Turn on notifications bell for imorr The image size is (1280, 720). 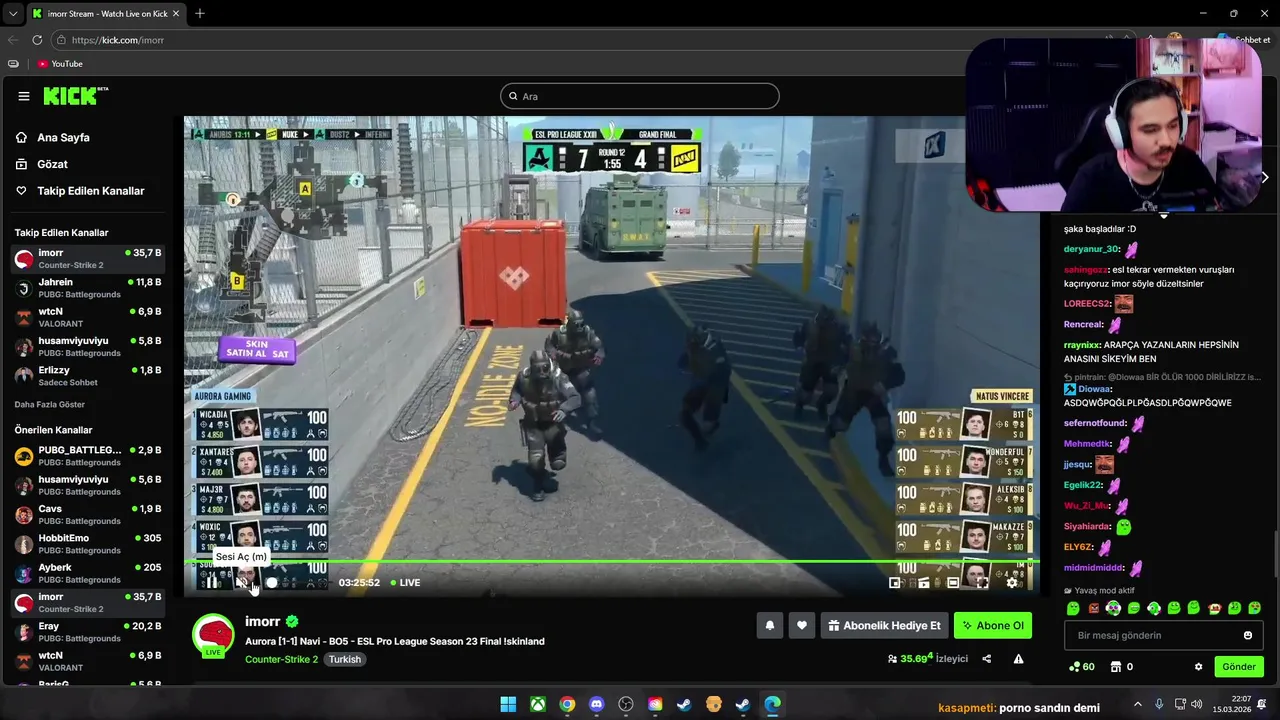pos(770,626)
